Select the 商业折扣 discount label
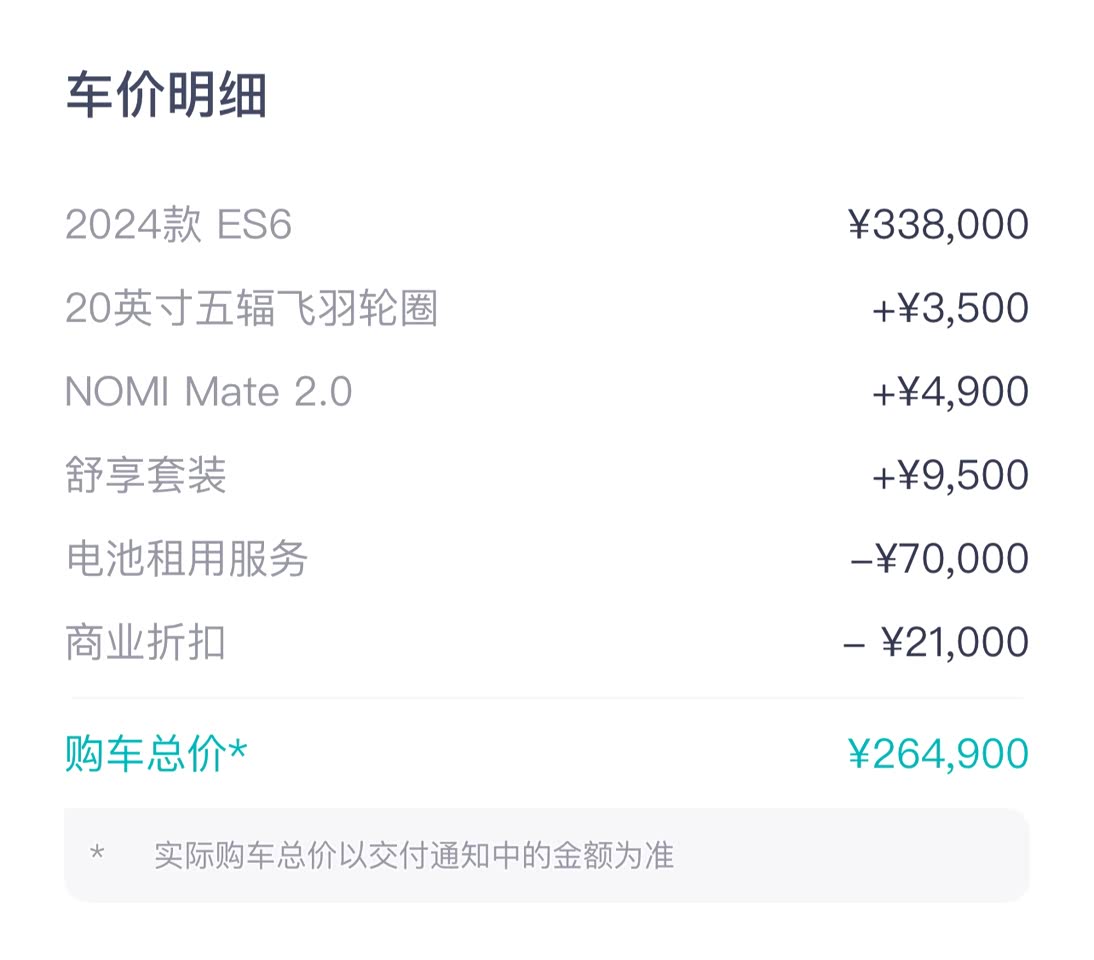This screenshot has height=960, width=1094. point(146,642)
